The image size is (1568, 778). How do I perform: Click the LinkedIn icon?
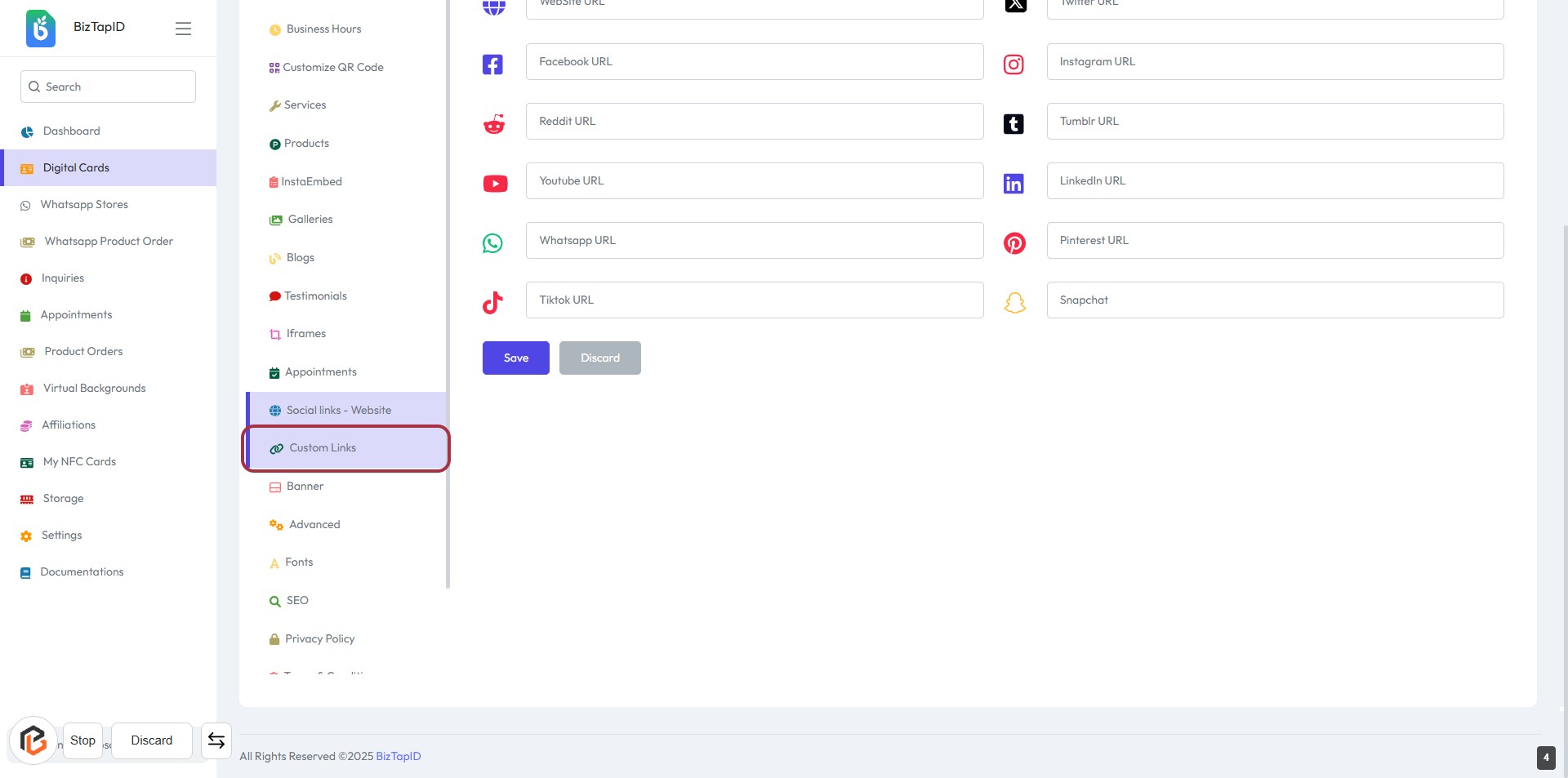tap(1013, 184)
